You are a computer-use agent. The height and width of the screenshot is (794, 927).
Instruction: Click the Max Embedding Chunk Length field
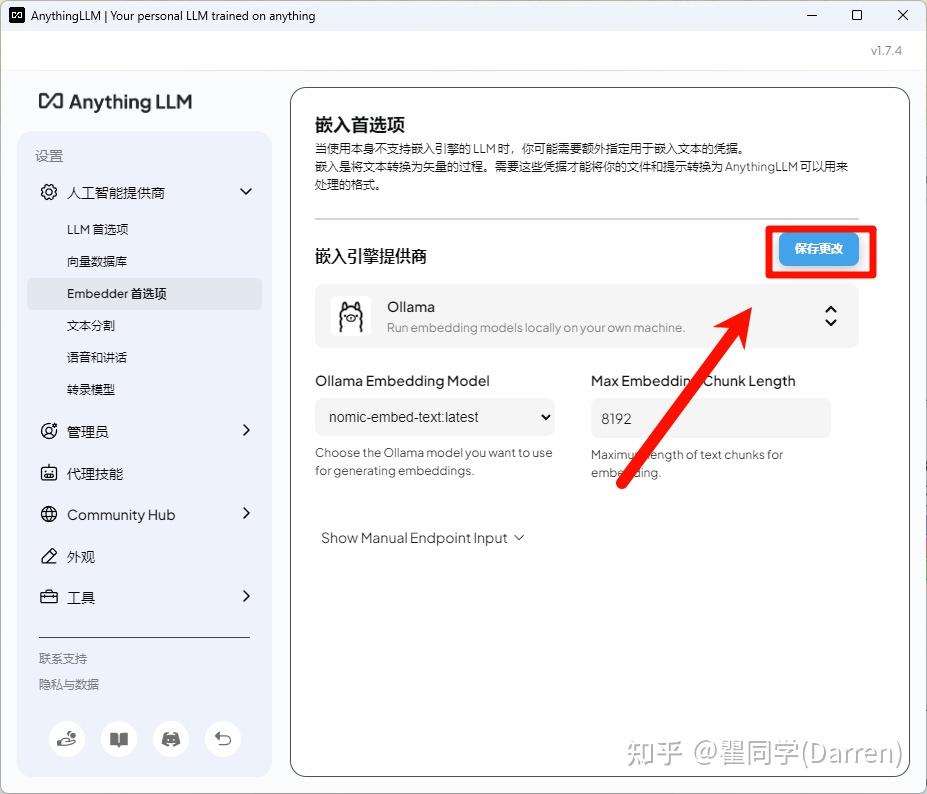710,417
